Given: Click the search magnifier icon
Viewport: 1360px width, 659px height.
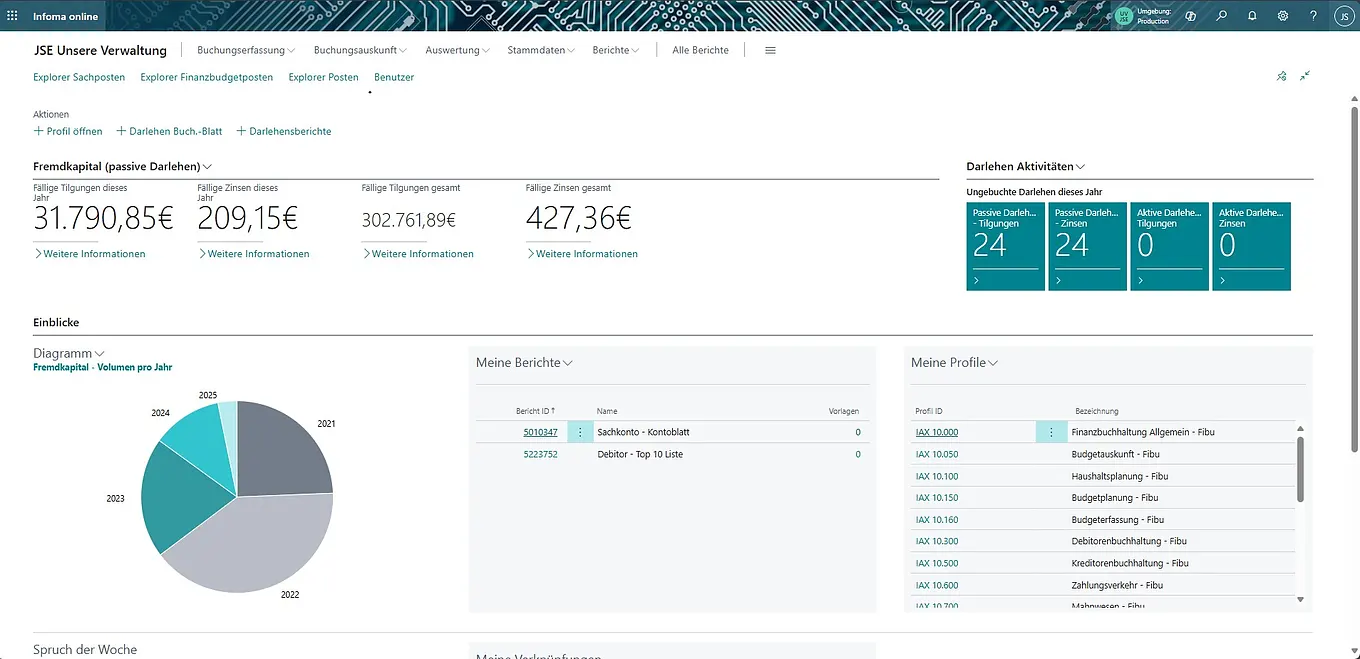Looking at the screenshot, I should coord(1221,16).
